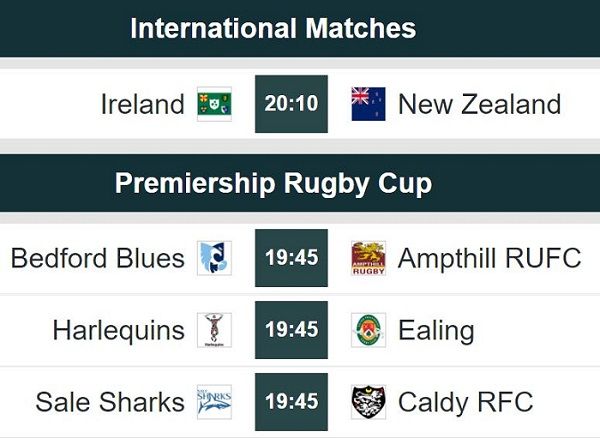
Task: Open the 20:10 Ireland match time box
Action: [x=292, y=104]
